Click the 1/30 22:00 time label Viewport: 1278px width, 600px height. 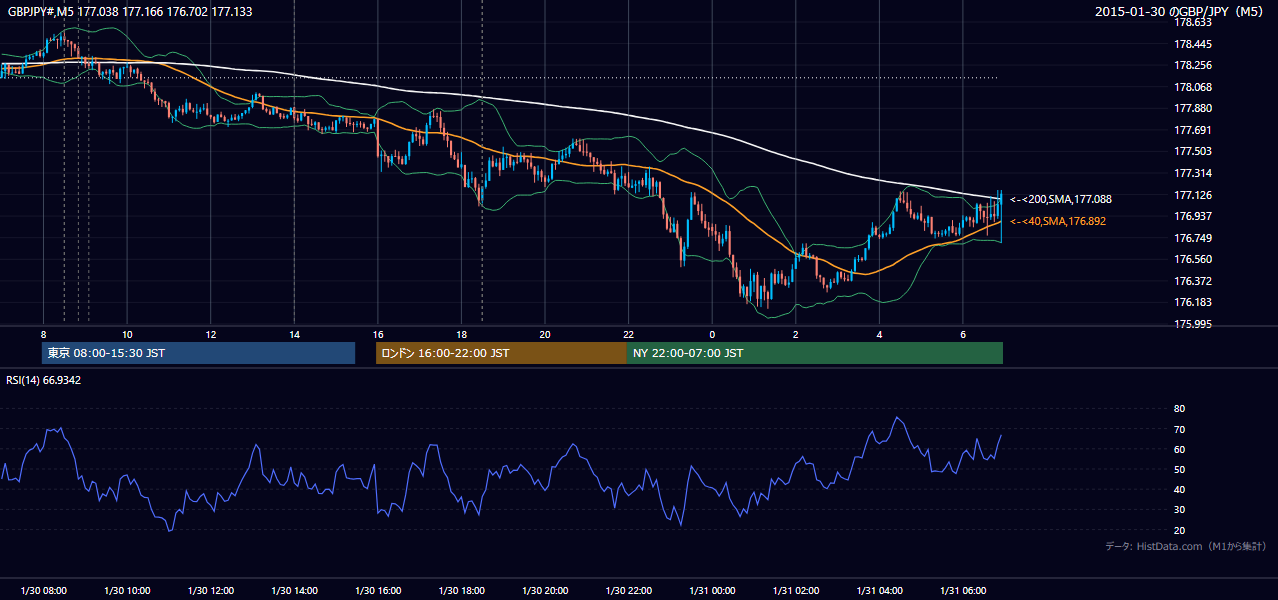[x=628, y=590]
